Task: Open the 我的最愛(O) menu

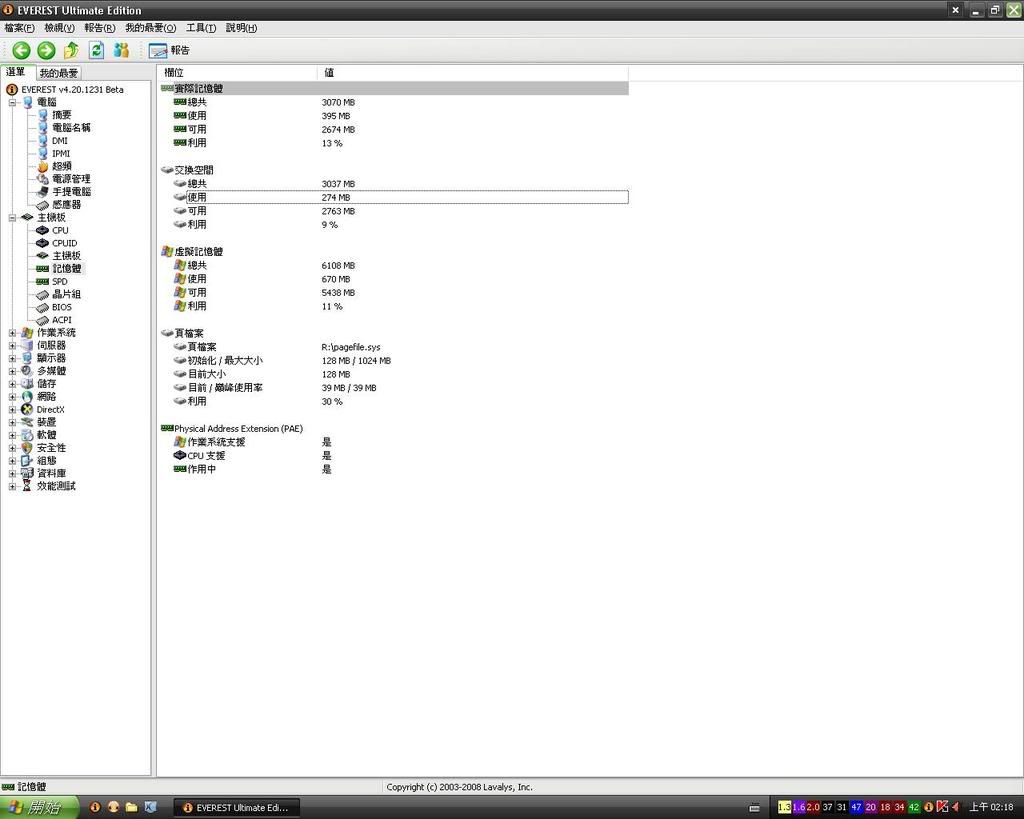Action: click(x=150, y=28)
